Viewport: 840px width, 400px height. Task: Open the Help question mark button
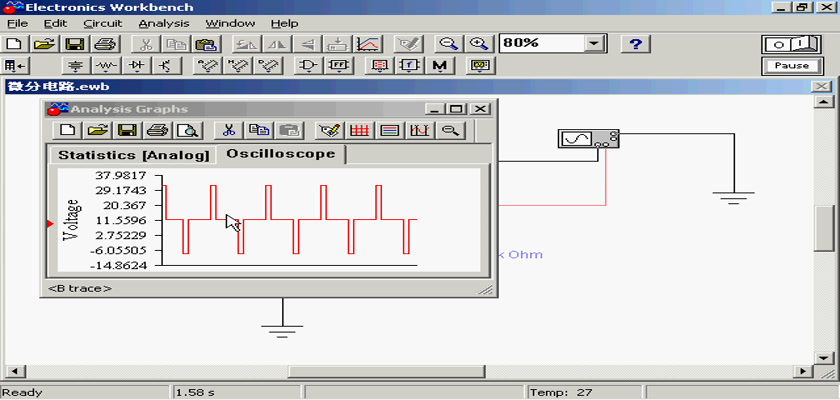click(635, 44)
